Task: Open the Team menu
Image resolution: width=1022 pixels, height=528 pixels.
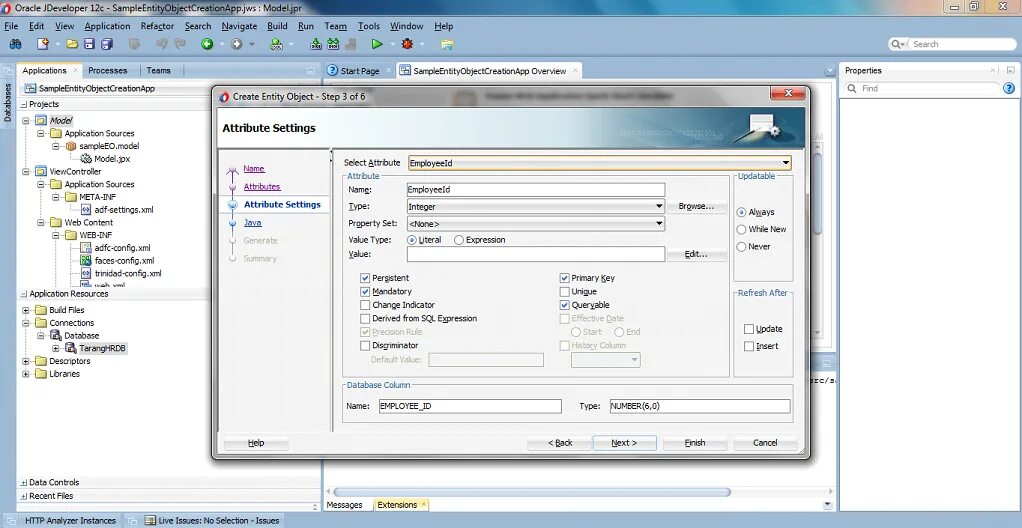Action: tap(336, 26)
